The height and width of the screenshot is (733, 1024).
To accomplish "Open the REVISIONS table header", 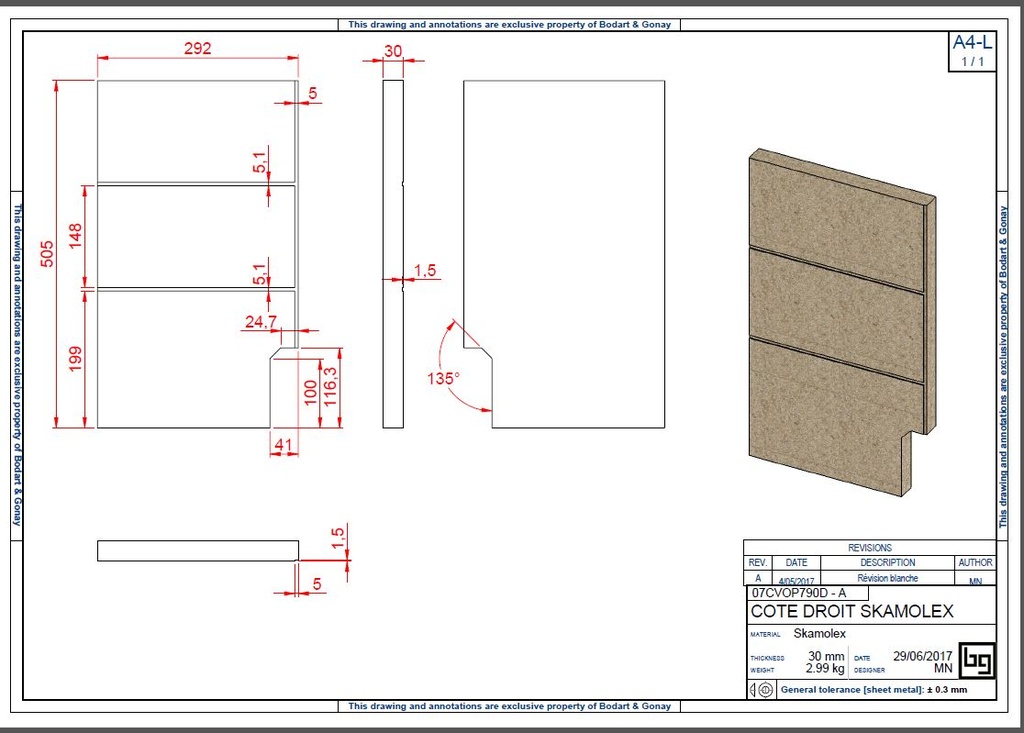I will pos(870,547).
